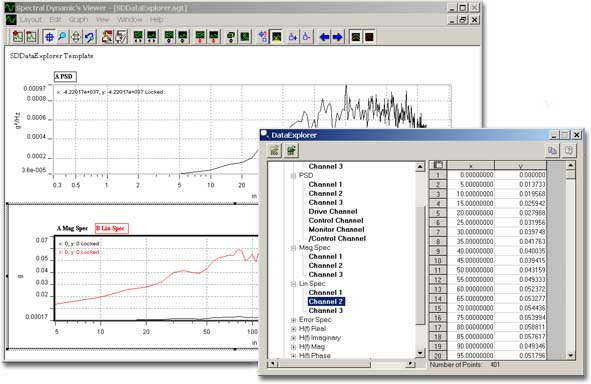
Task: Click the help icon in DataExplorer
Action: tap(568, 150)
